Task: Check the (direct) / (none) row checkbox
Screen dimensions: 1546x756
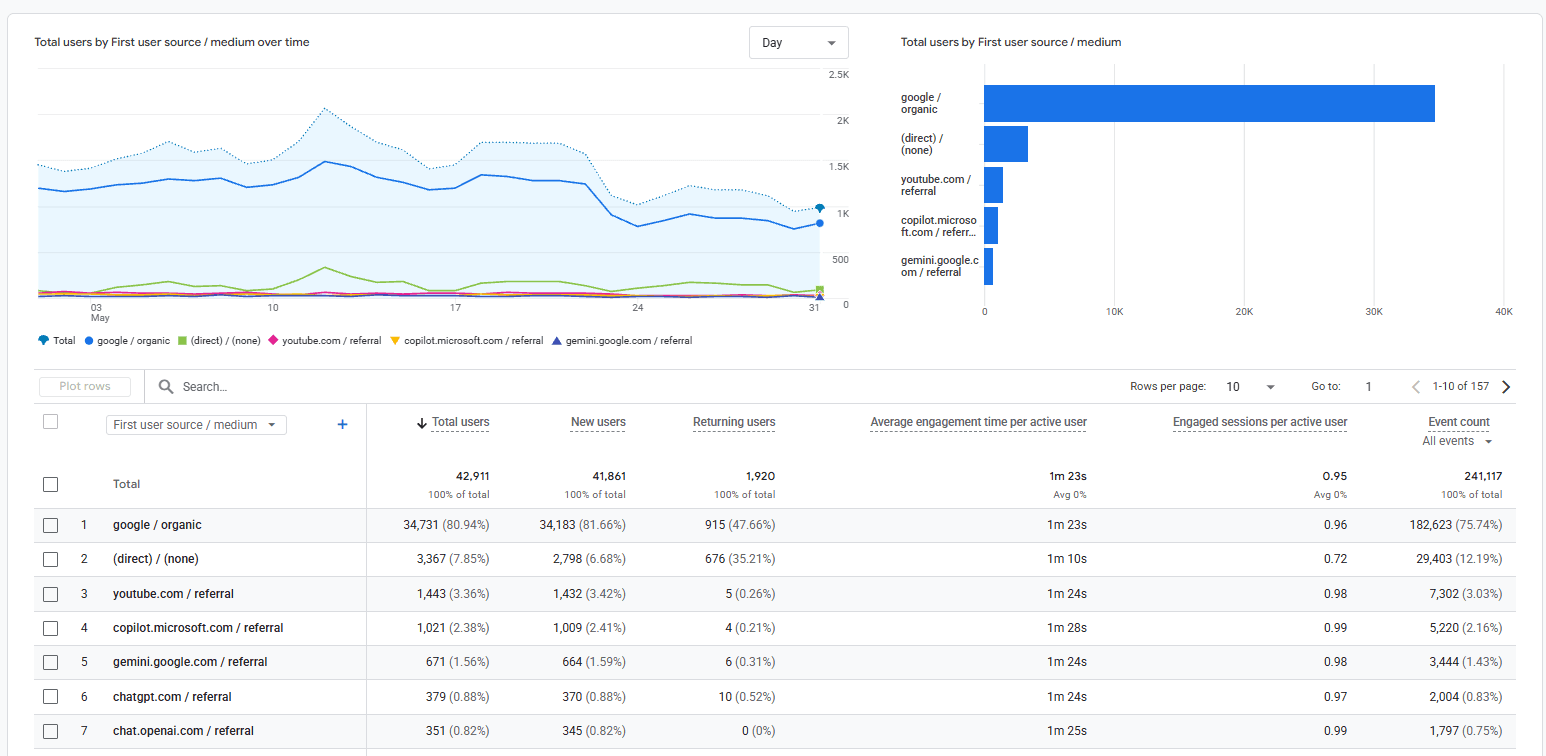Action: click(50, 559)
